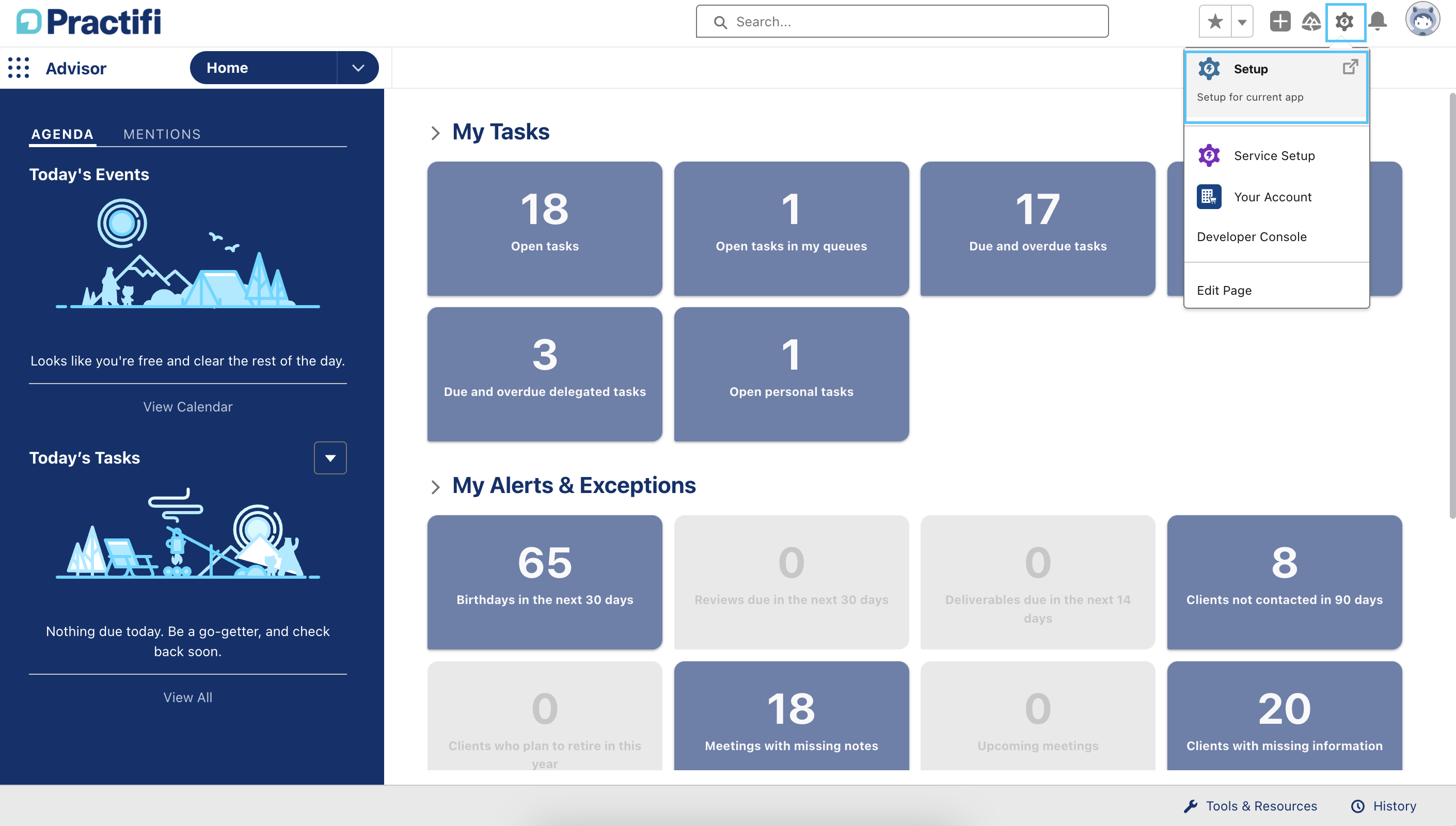Open Clients with missing information tile
This screenshot has width=1456, height=826.
[x=1284, y=716]
